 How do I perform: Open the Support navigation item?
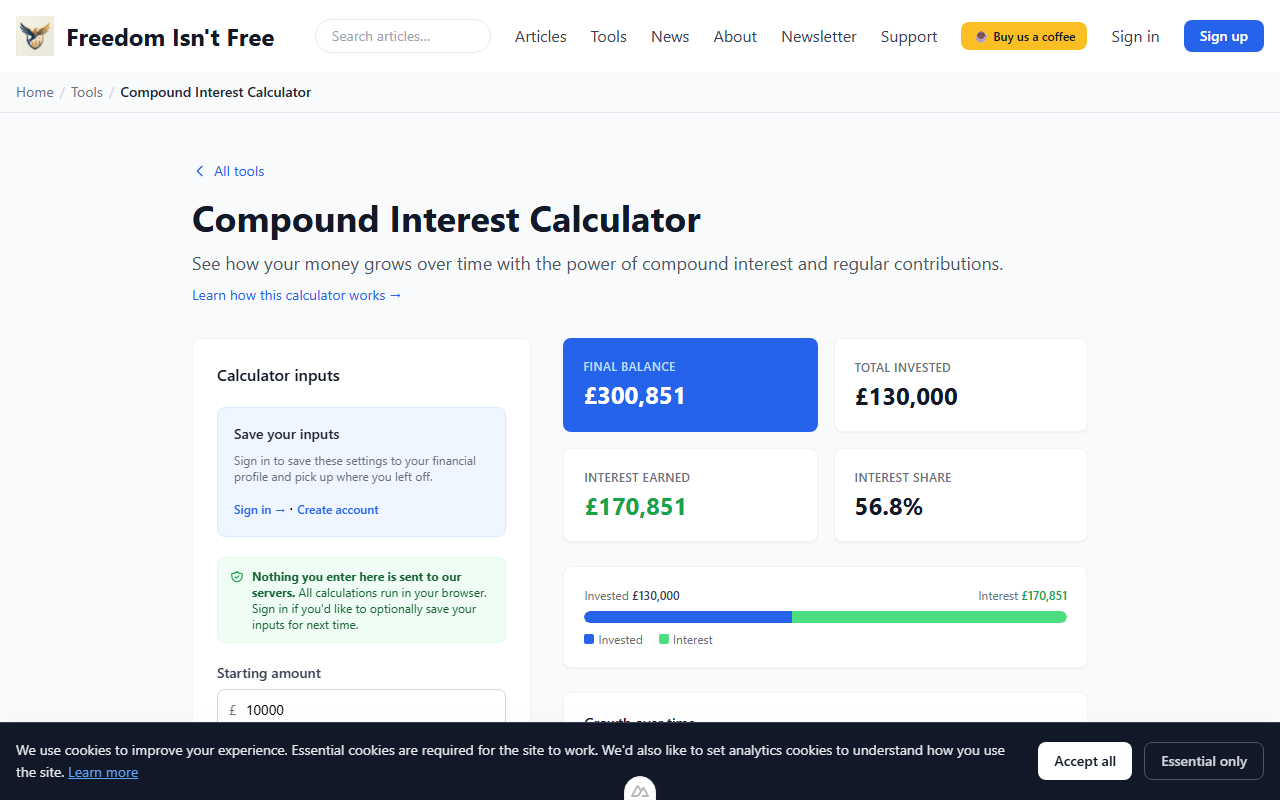coord(908,36)
